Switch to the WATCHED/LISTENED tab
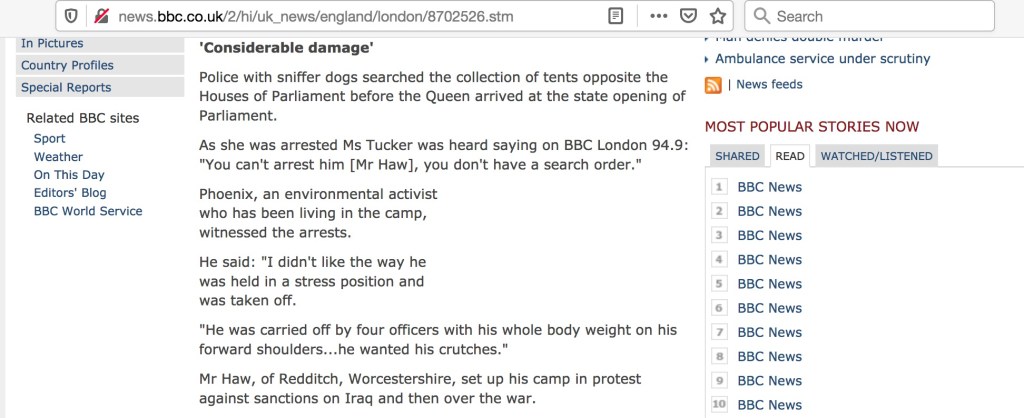 pyautogui.click(x=876, y=156)
